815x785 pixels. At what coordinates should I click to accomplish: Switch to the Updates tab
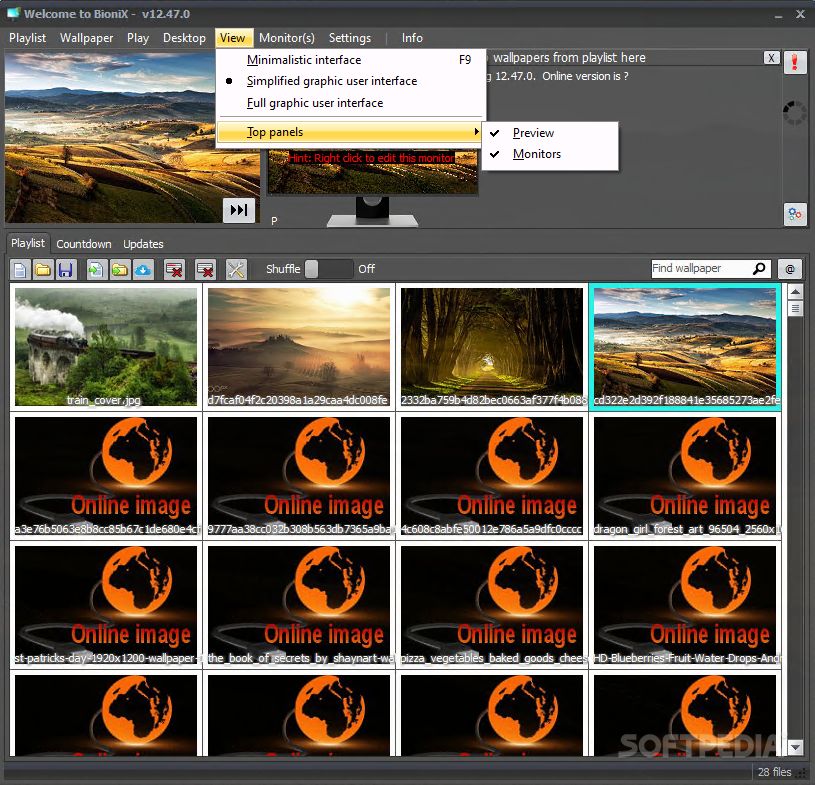(143, 244)
